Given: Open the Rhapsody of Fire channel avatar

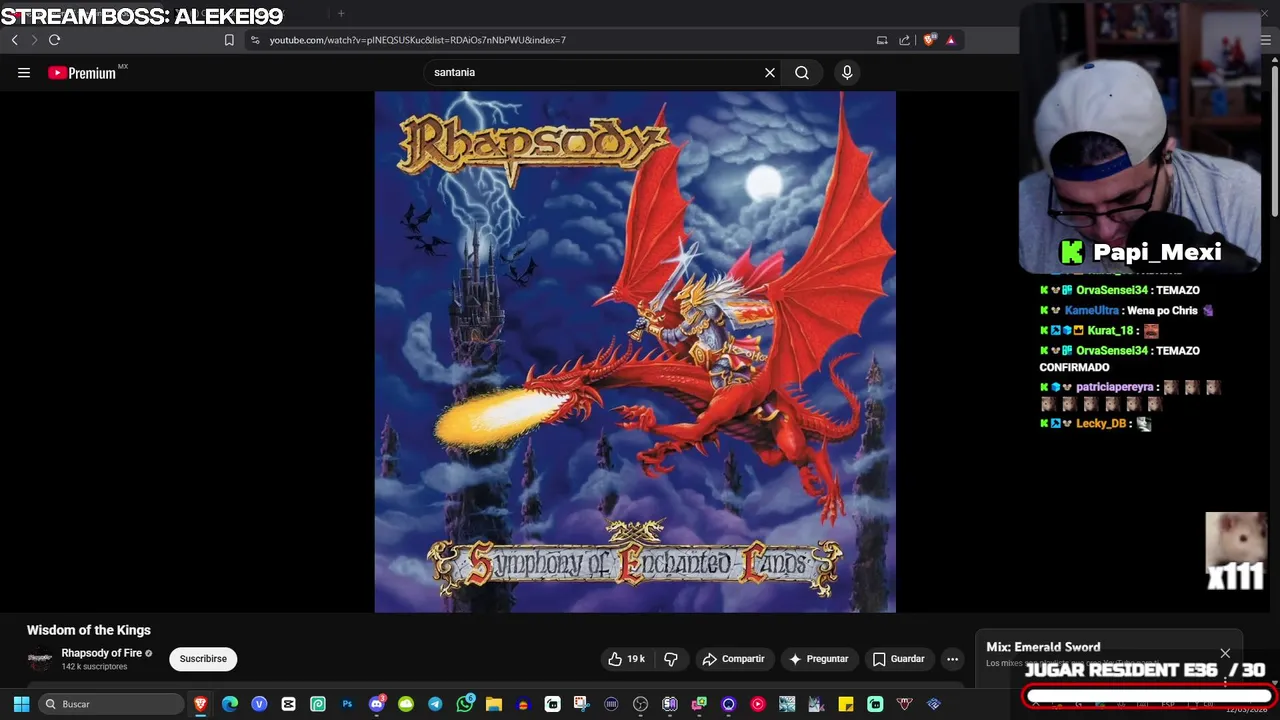Looking at the screenshot, I should tap(40, 658).
